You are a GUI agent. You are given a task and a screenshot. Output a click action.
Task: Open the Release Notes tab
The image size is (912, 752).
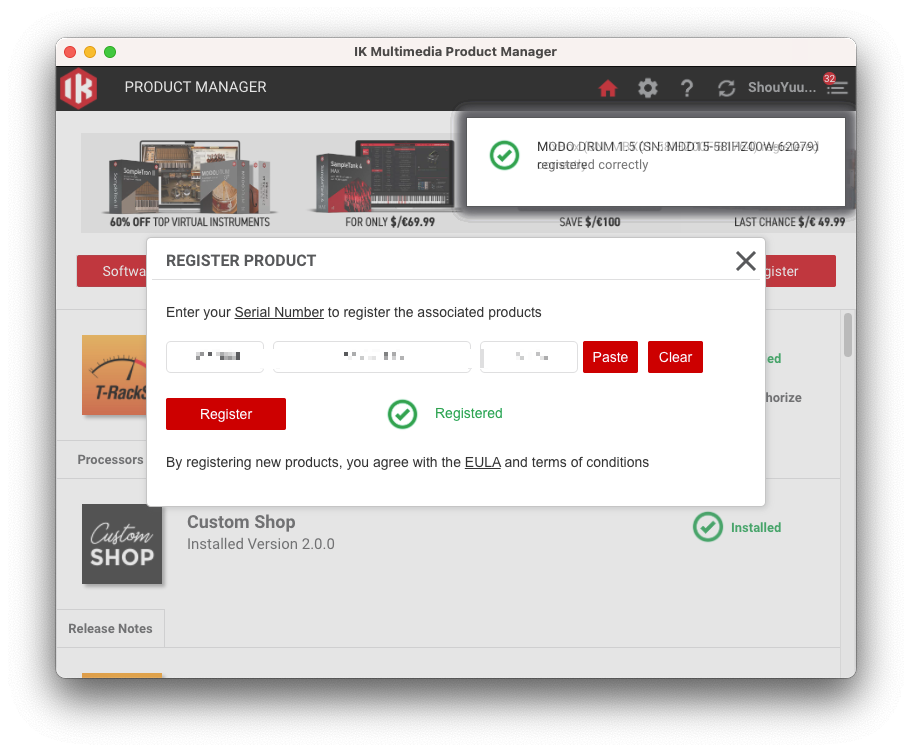111,629
